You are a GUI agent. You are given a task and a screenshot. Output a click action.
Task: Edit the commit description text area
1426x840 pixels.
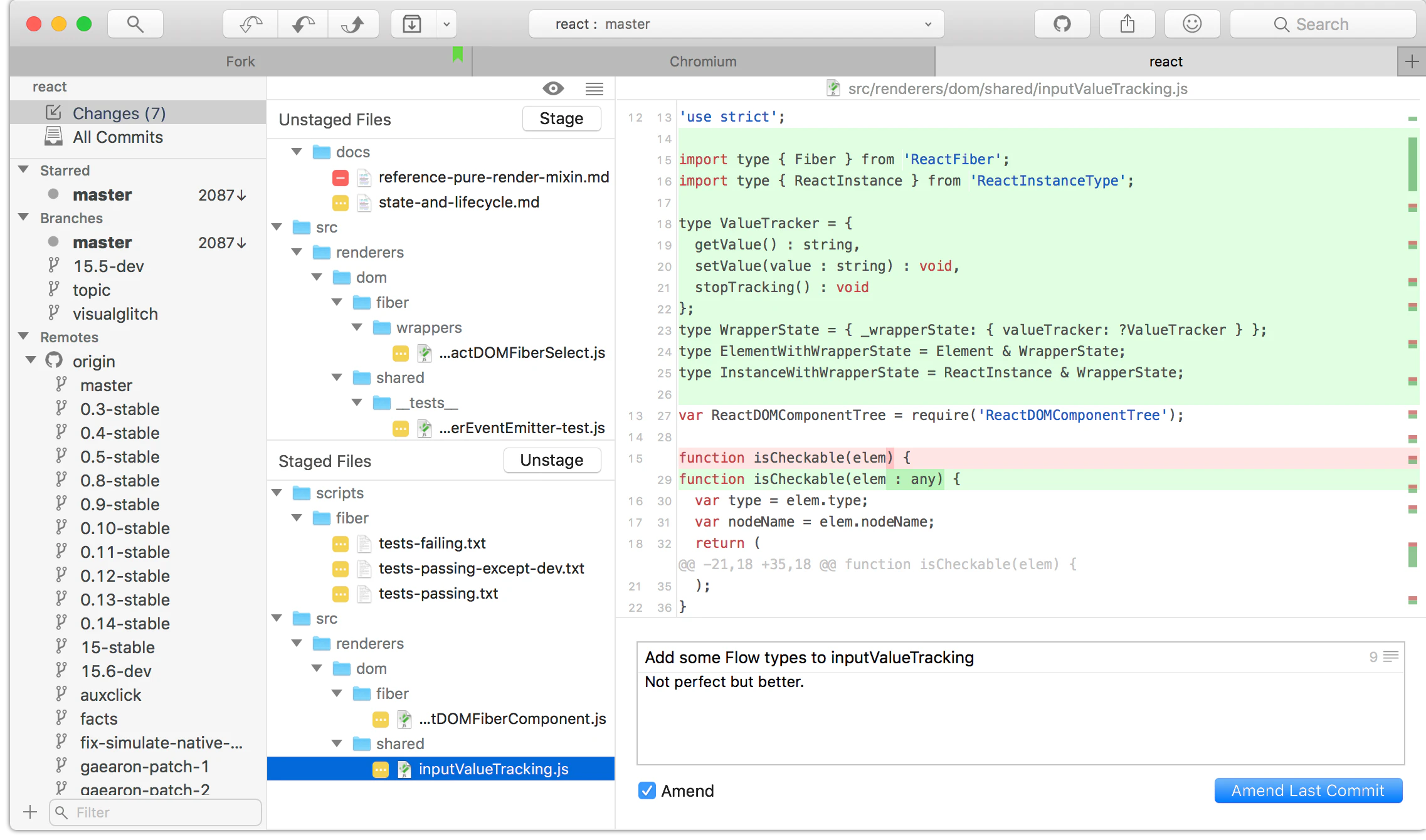(x=1020, y=718)
